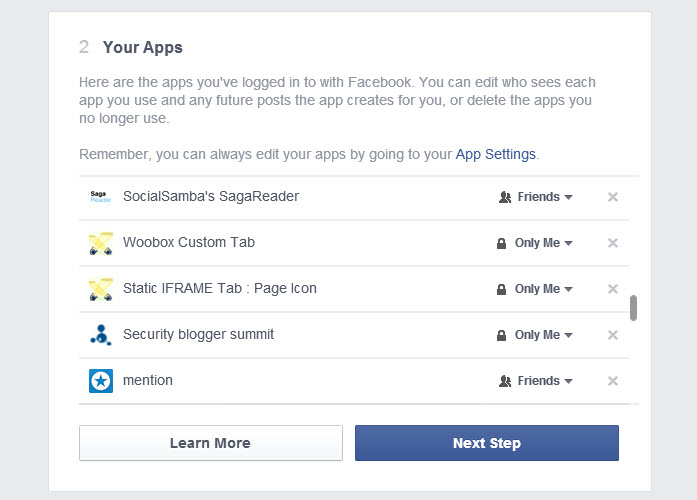Click the Security blogger summit app icon
This screenshot has width=697, height=500.
tap(101, 335)
